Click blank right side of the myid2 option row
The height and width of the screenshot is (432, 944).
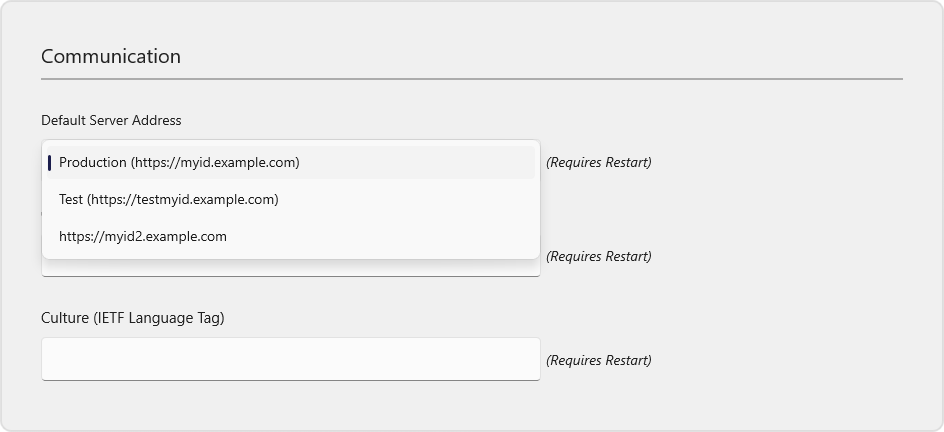tap(380, 236)
